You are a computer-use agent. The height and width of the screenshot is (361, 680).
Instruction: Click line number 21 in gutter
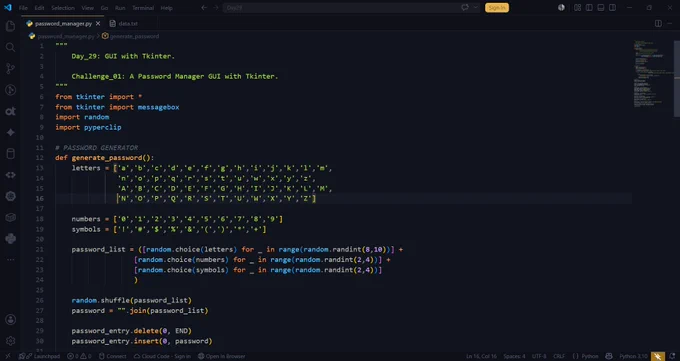click(39, 249)
